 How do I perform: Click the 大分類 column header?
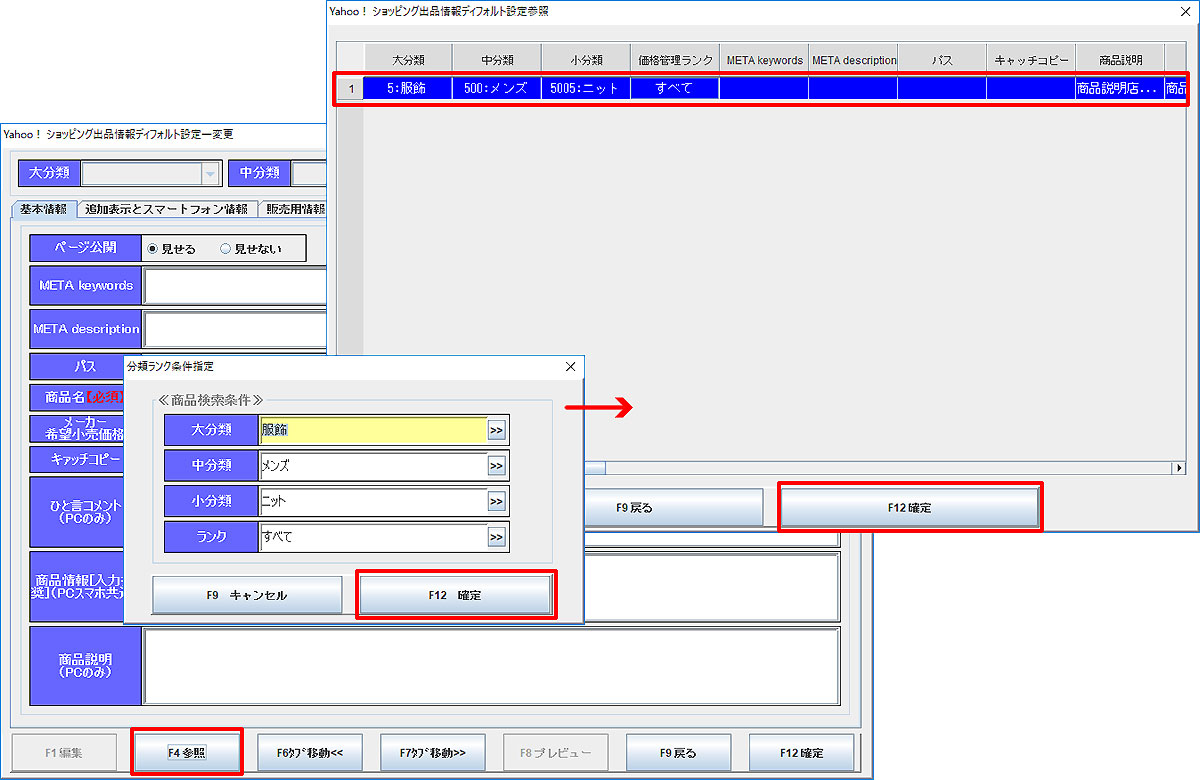[x=407, y=60]
